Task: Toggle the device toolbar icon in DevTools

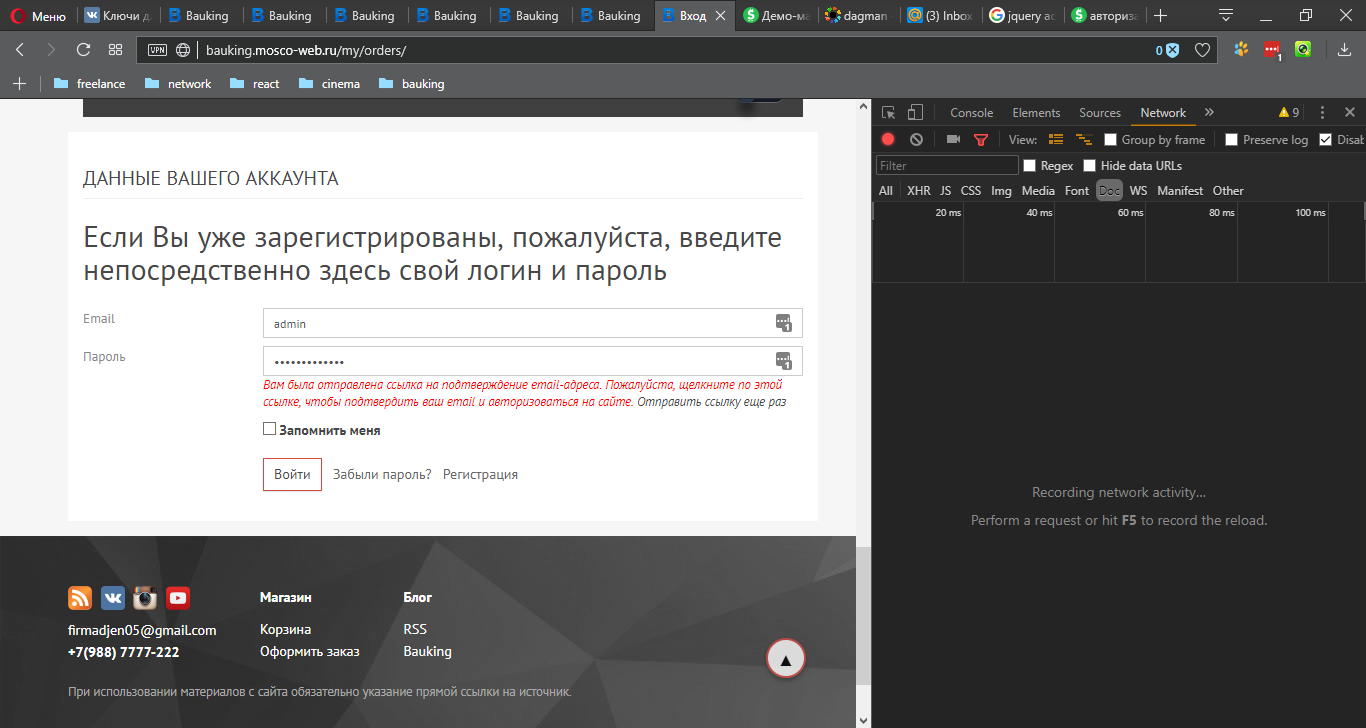Action: [915, 113]
